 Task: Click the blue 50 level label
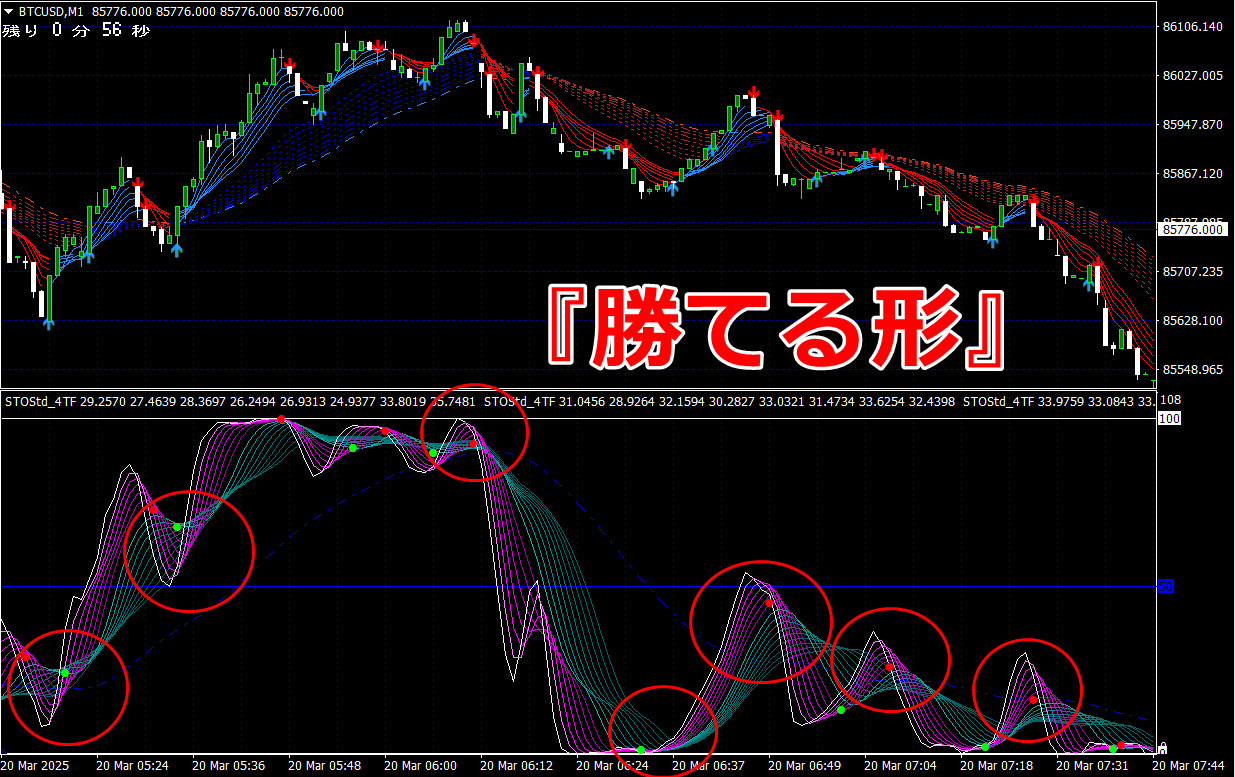1165,587
